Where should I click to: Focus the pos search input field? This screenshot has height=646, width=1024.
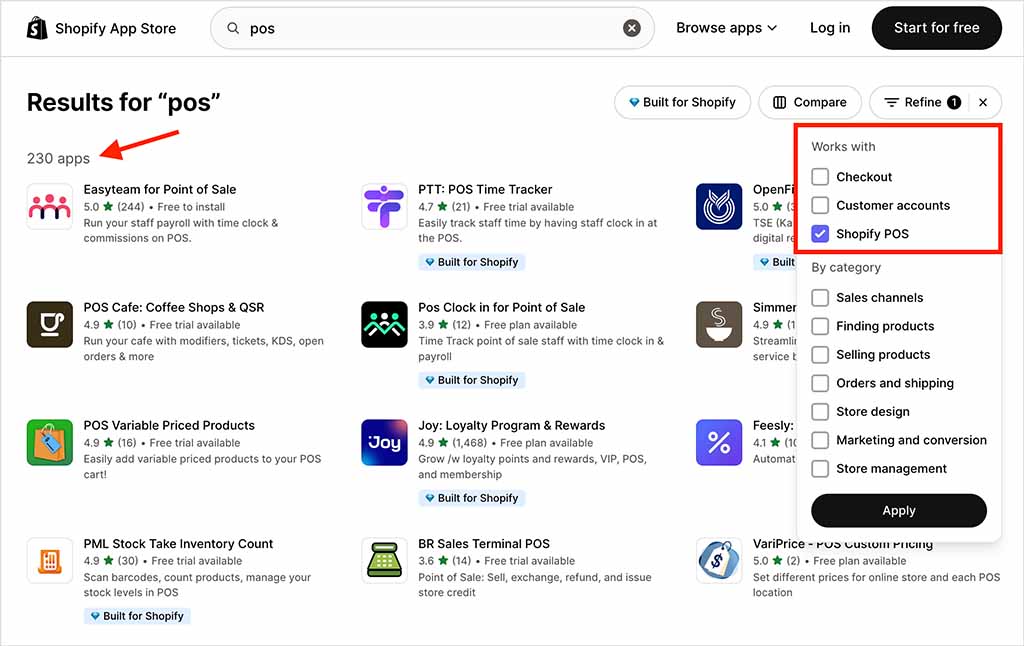tap(430, 28)
